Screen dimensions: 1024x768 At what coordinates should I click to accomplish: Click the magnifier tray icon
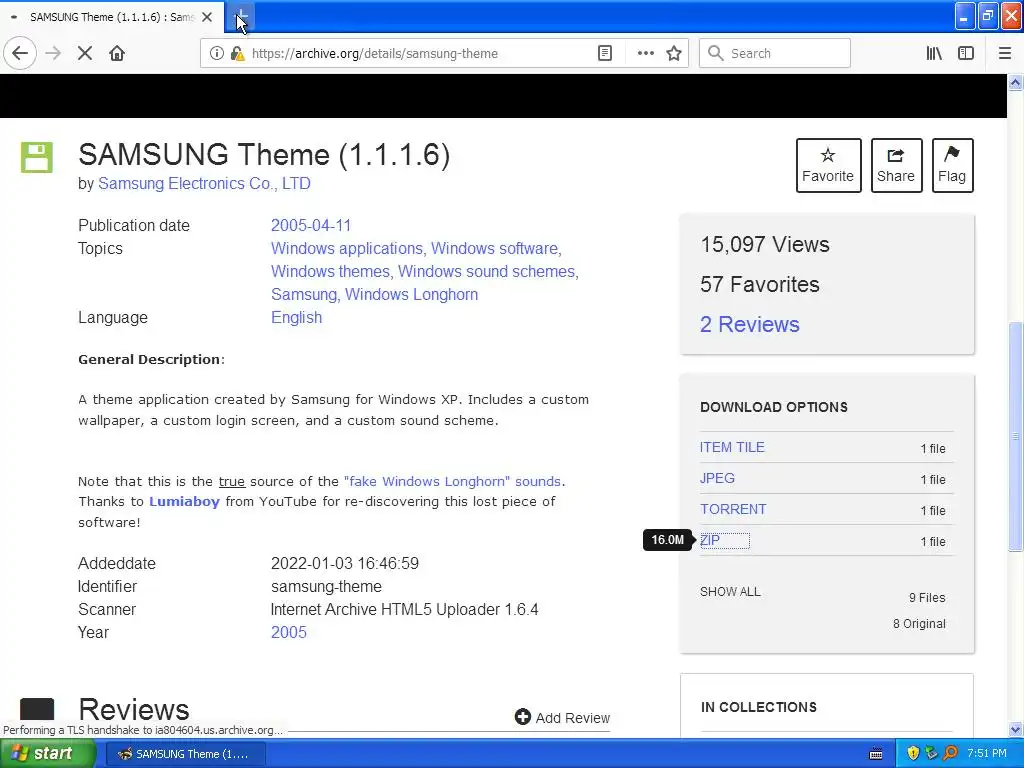tap(950, 754)
